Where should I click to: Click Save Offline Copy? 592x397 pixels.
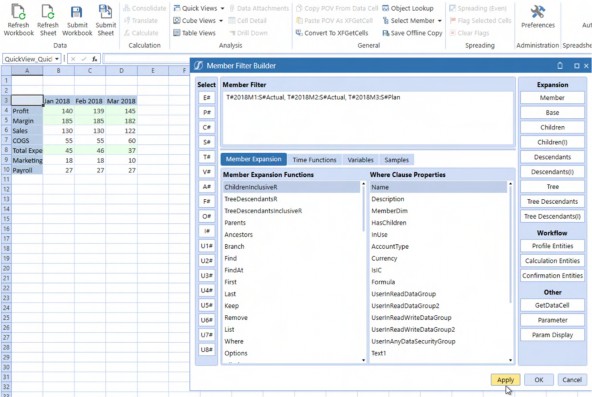(x=412, y=33)
